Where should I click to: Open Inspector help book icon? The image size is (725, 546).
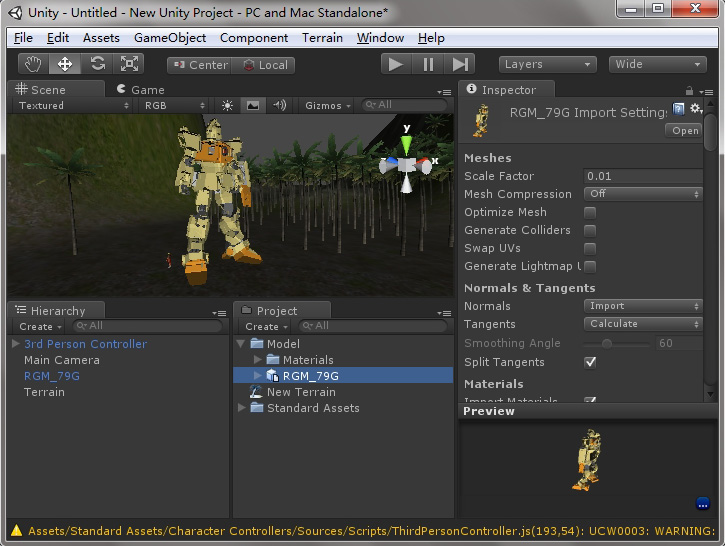pyautogui.click(x=678, y=110)
